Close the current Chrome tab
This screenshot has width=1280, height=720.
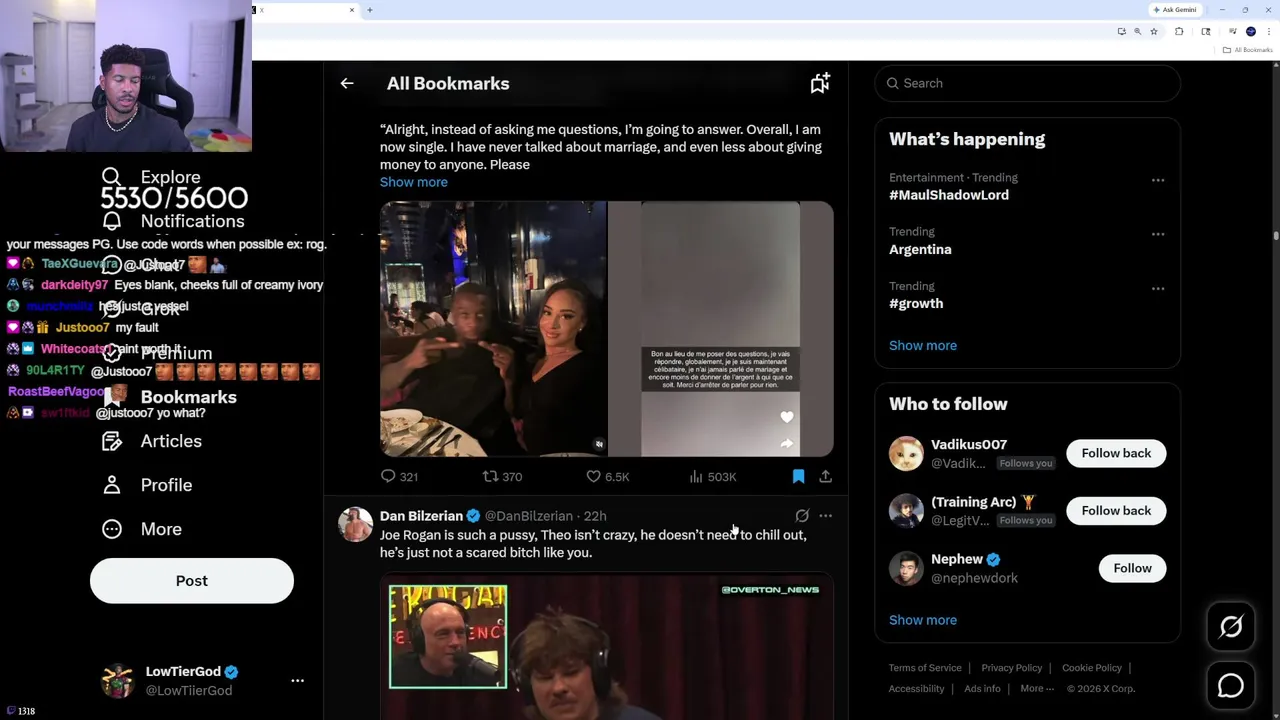click(352, 10)
